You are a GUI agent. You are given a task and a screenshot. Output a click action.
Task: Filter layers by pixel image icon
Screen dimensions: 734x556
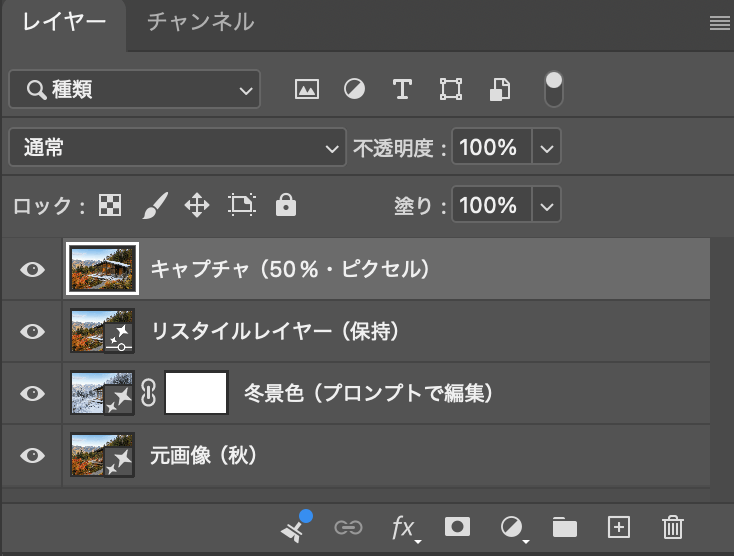coord(307,89)
